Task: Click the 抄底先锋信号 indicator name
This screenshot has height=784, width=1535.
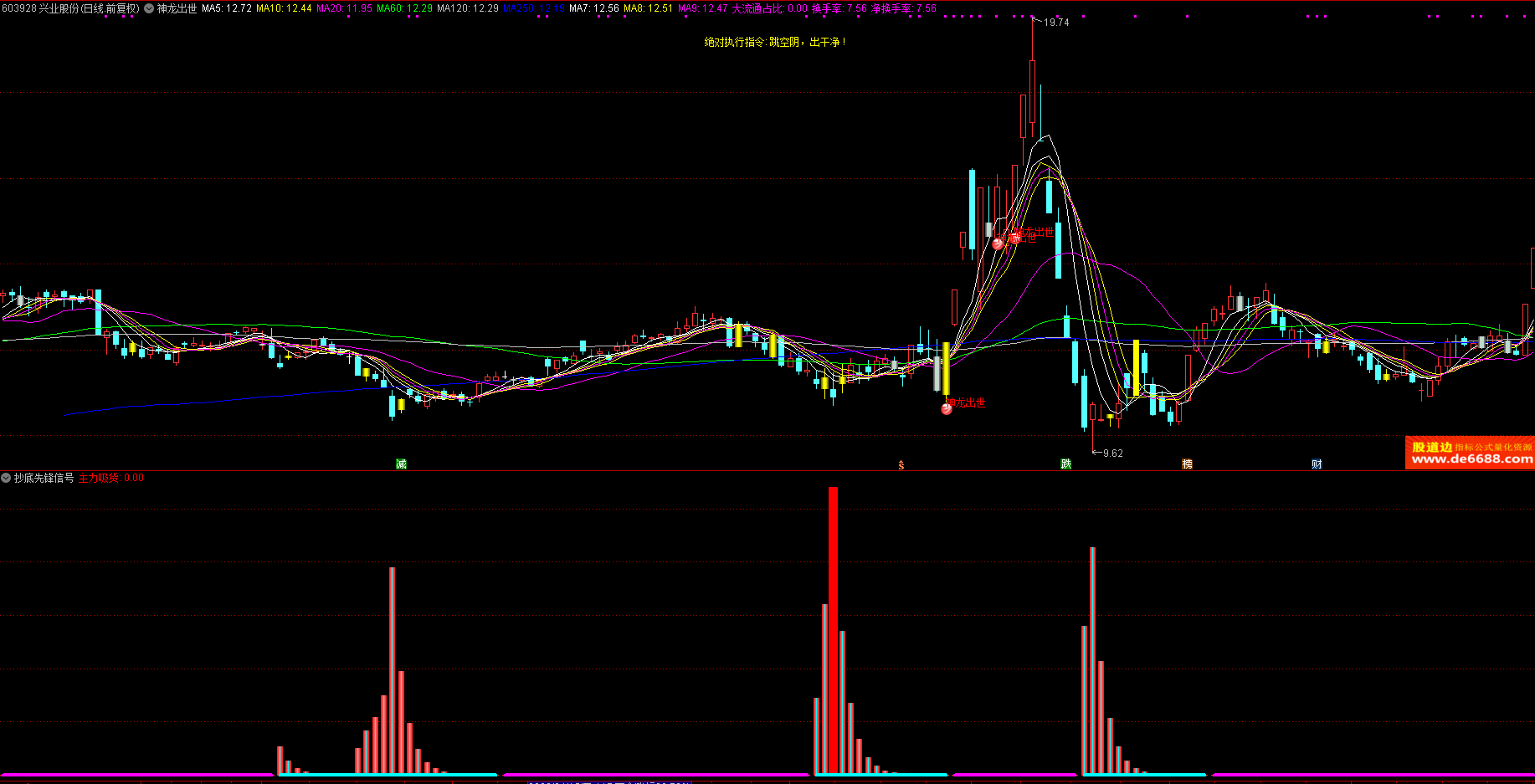Action: pyautogui.click(x=44, y=478)
